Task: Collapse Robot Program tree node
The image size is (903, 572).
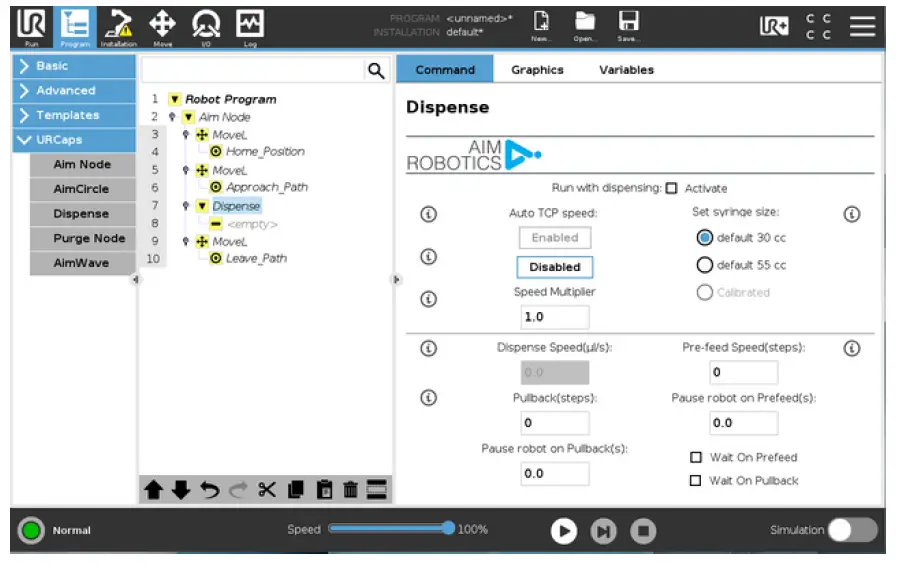Action: (x=174, y=100)
